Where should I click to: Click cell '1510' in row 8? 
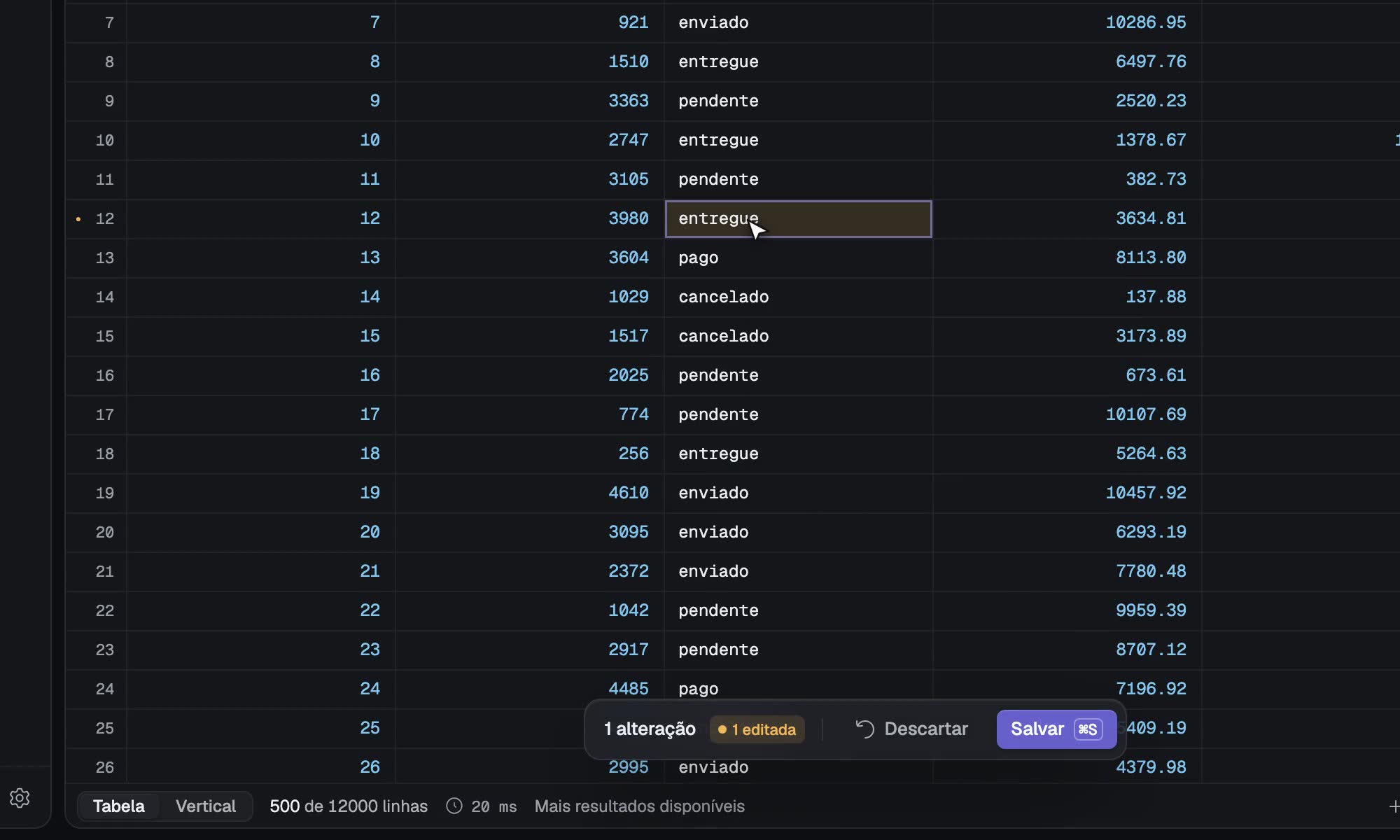tap(530, 62)
